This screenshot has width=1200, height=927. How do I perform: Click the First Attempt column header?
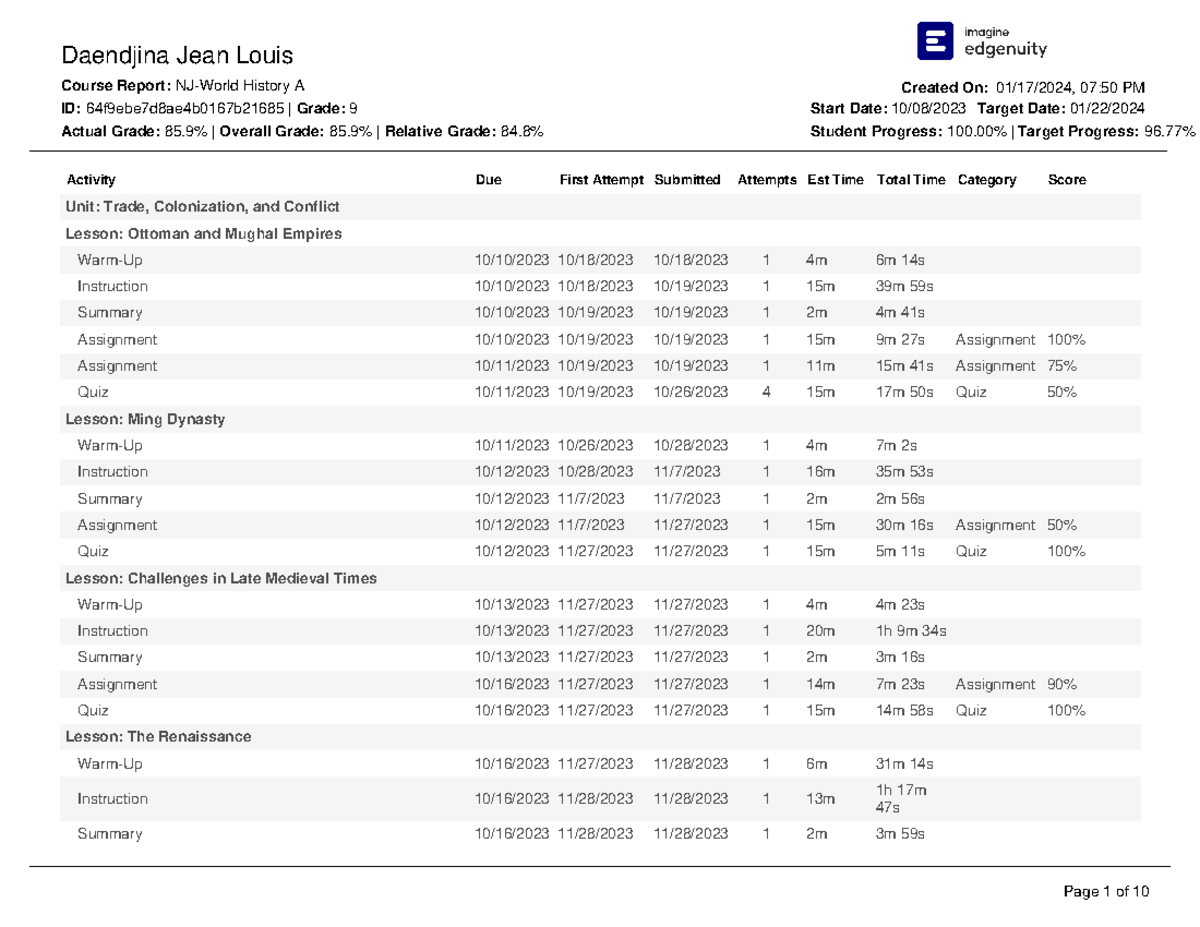pos(601,180)
